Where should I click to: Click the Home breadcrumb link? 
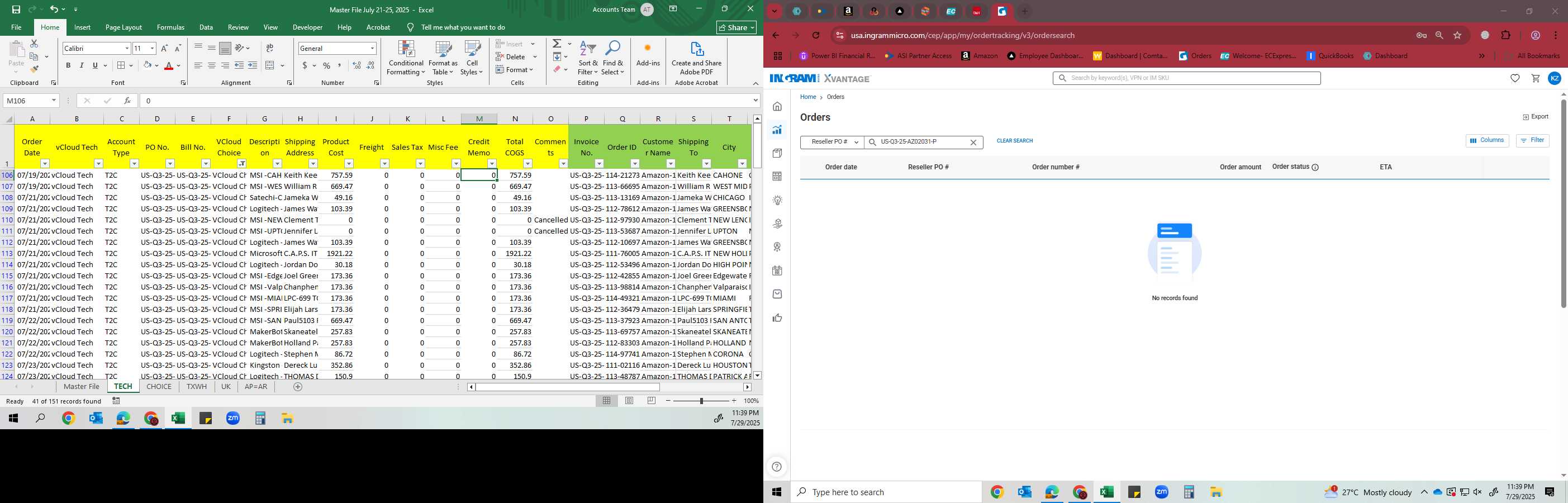(807, 97)
